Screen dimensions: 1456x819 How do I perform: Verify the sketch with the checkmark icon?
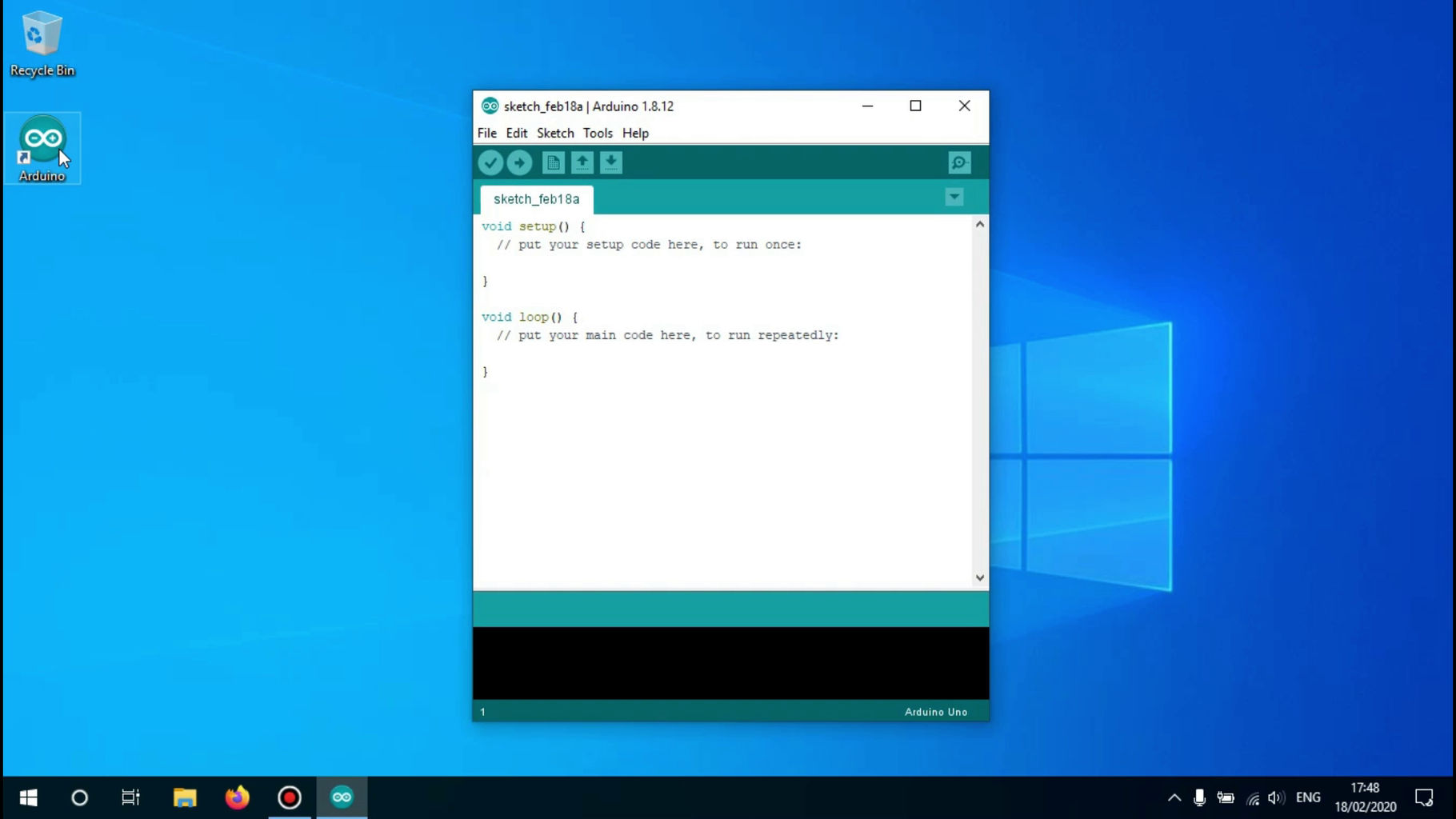point(490,162)
